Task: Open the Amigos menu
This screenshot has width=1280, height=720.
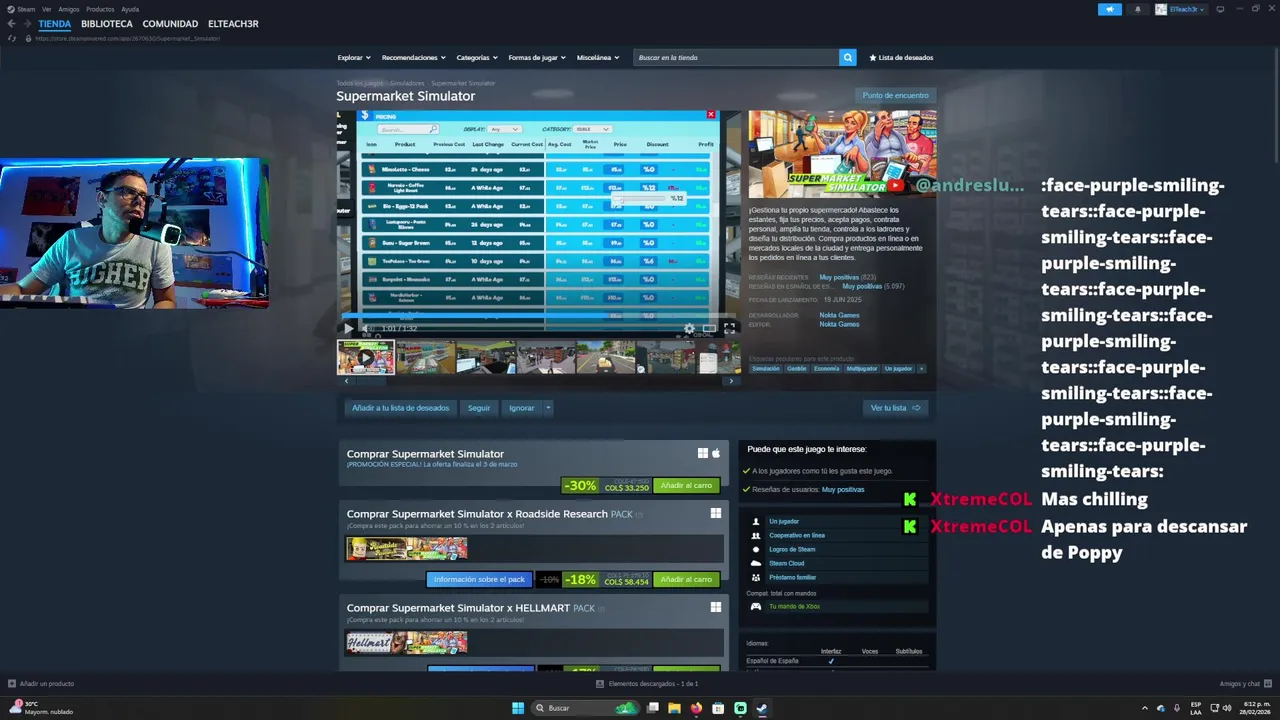Action: tap(69, 9)
